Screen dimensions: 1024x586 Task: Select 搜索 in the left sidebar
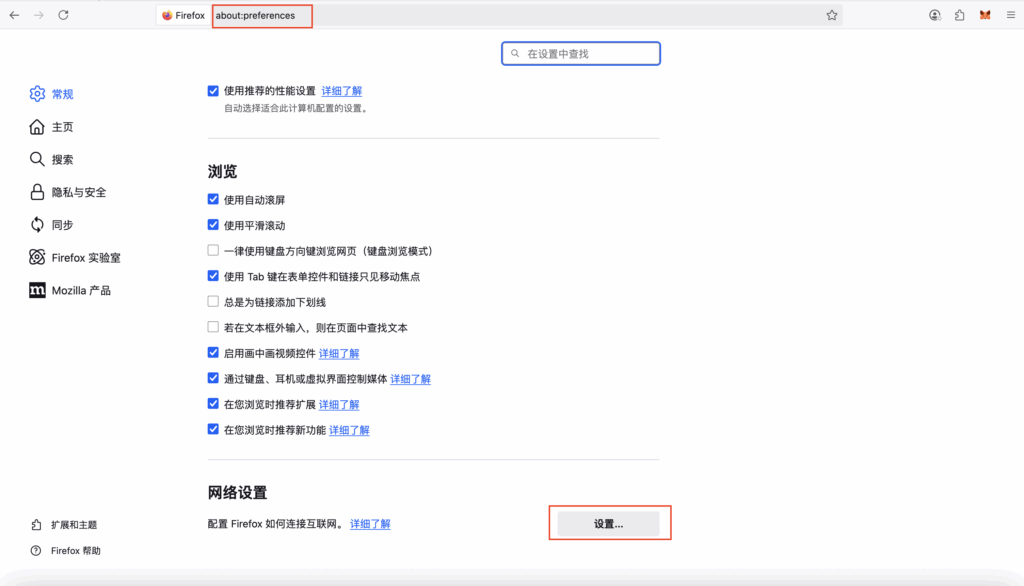pyautogui.click(x=62, y=159)
